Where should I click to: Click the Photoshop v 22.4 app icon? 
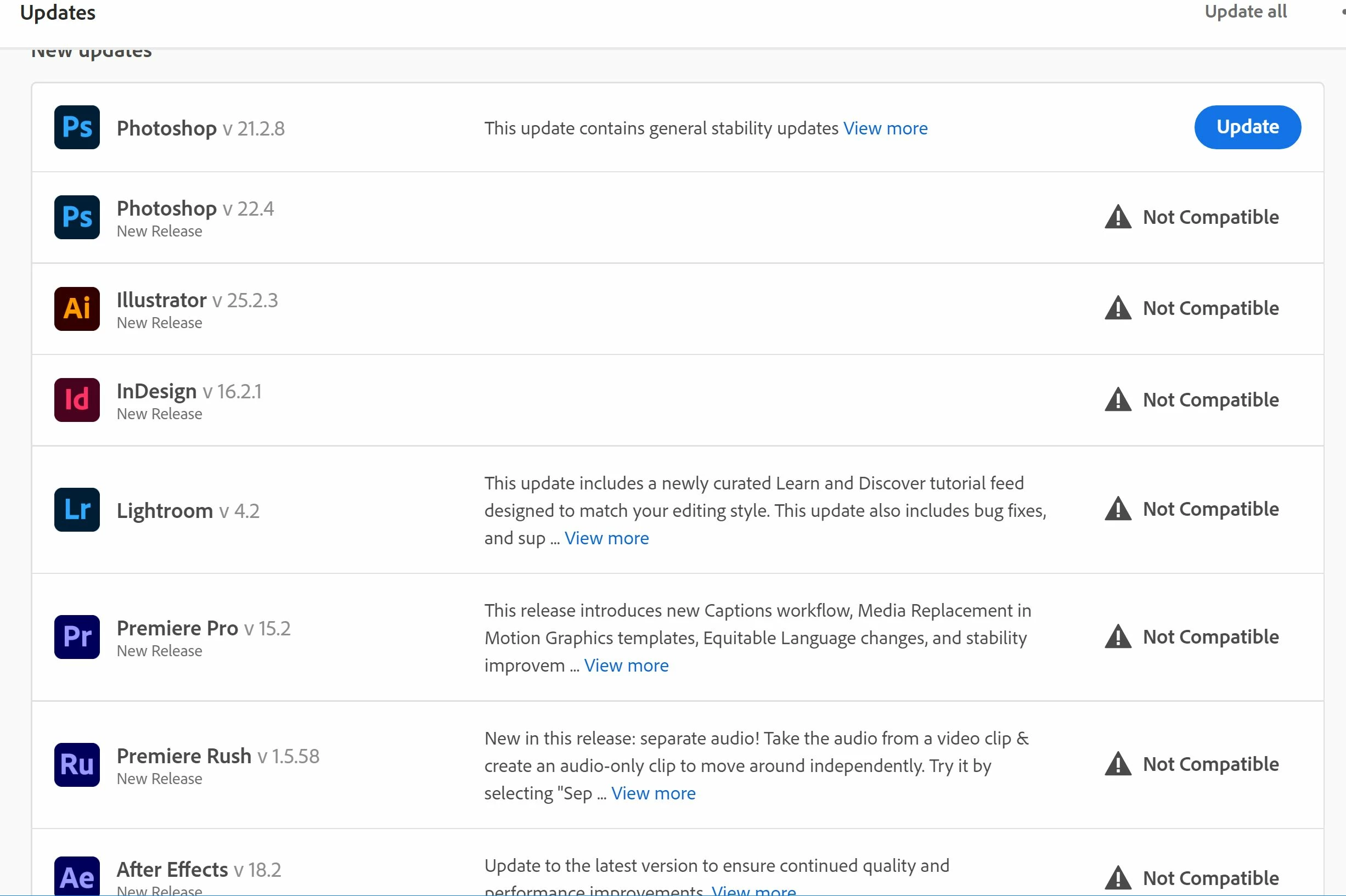pyautogui.click(x=77, y=217)
